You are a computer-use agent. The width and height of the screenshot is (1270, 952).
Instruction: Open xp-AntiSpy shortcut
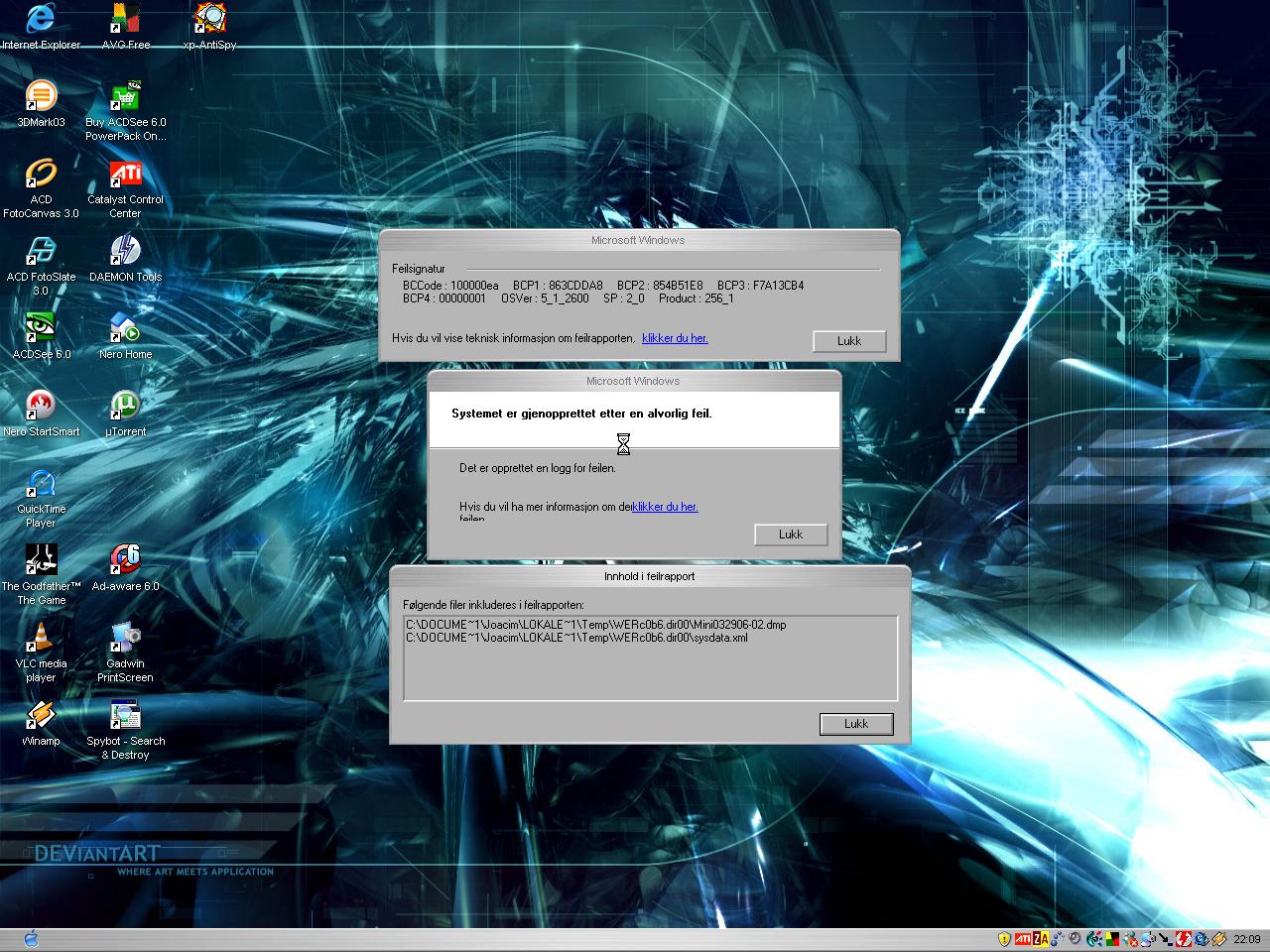[209, 27]
